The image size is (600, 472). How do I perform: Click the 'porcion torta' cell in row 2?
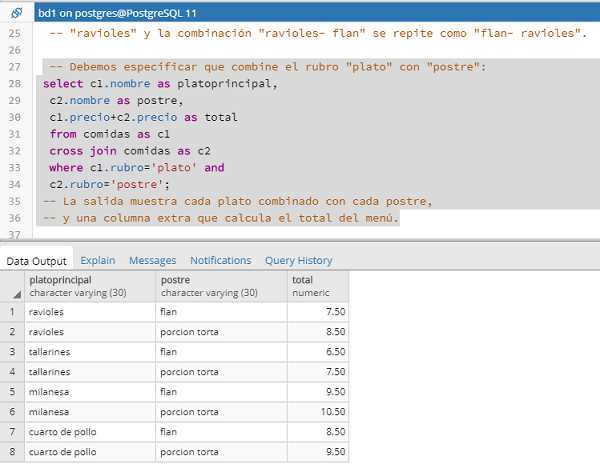222,332
